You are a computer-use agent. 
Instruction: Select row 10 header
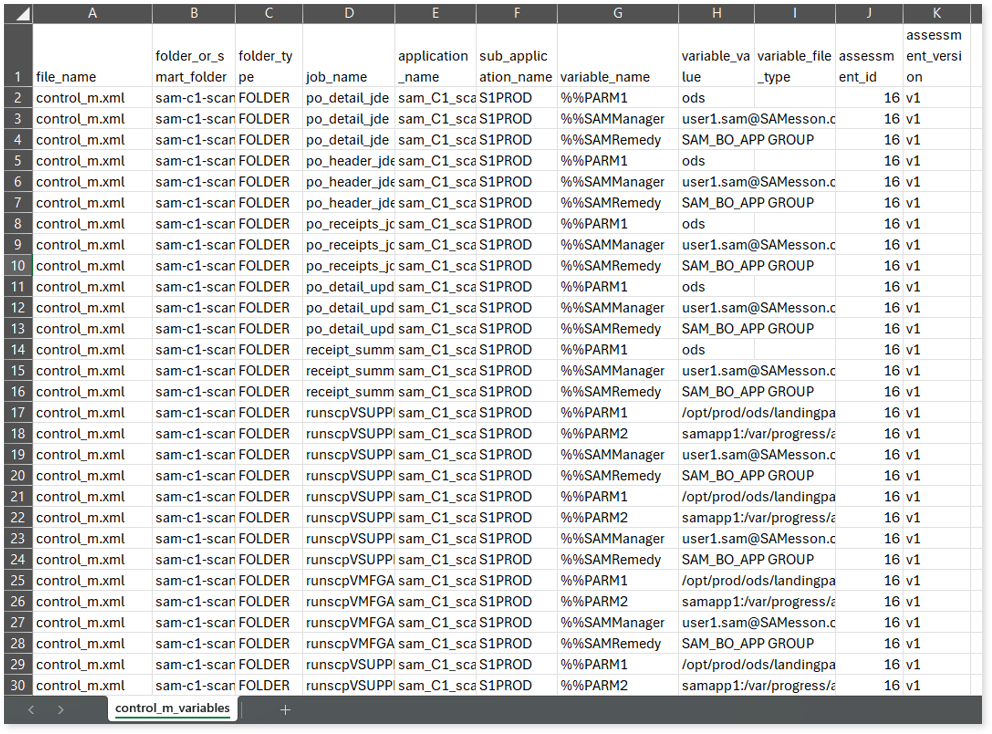18,266
